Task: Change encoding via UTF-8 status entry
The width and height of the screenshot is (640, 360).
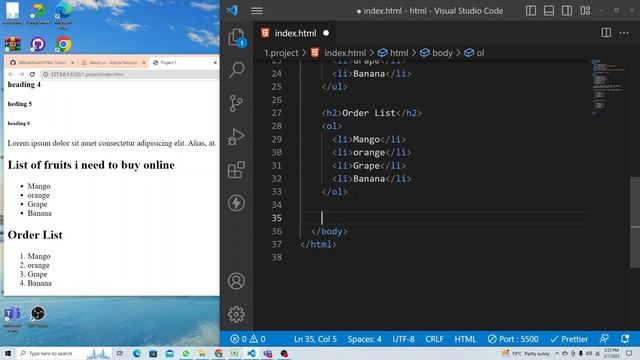Action: pos(403,339)
